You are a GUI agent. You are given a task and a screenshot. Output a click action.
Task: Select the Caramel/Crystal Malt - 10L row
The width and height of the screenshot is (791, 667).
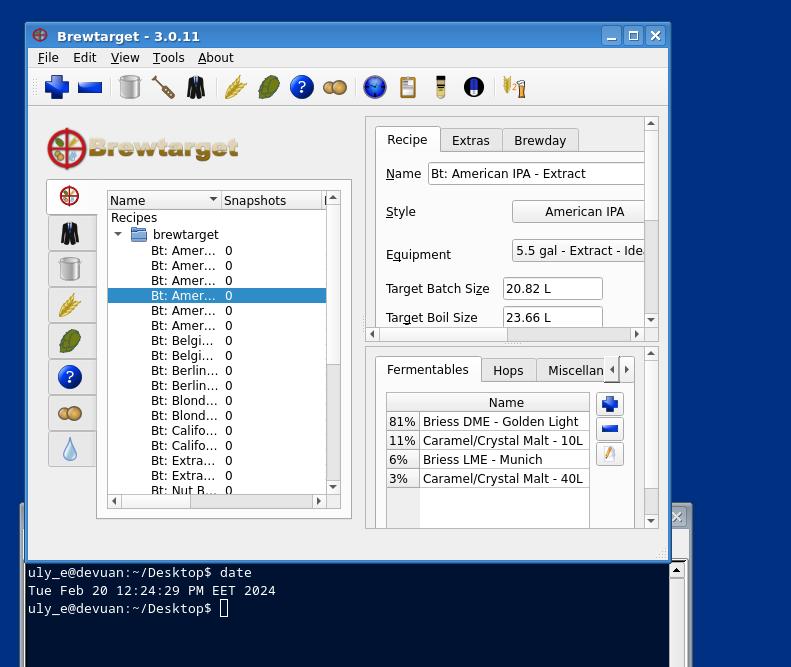[x=488, y=440]
